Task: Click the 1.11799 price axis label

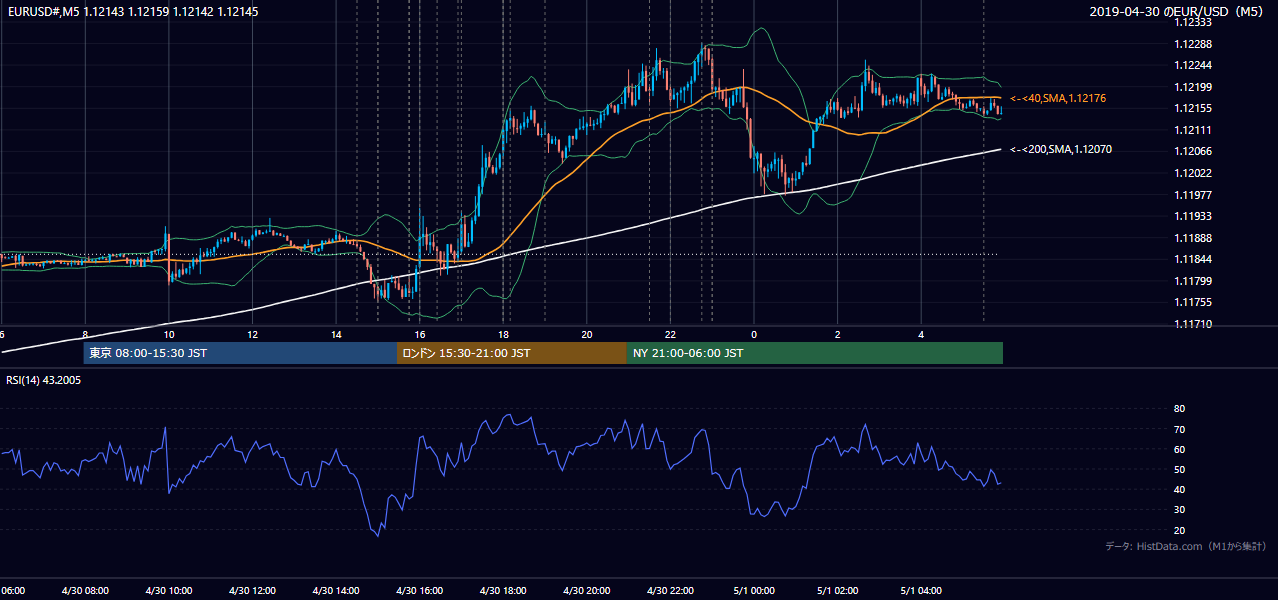Action: [1193, 281]
